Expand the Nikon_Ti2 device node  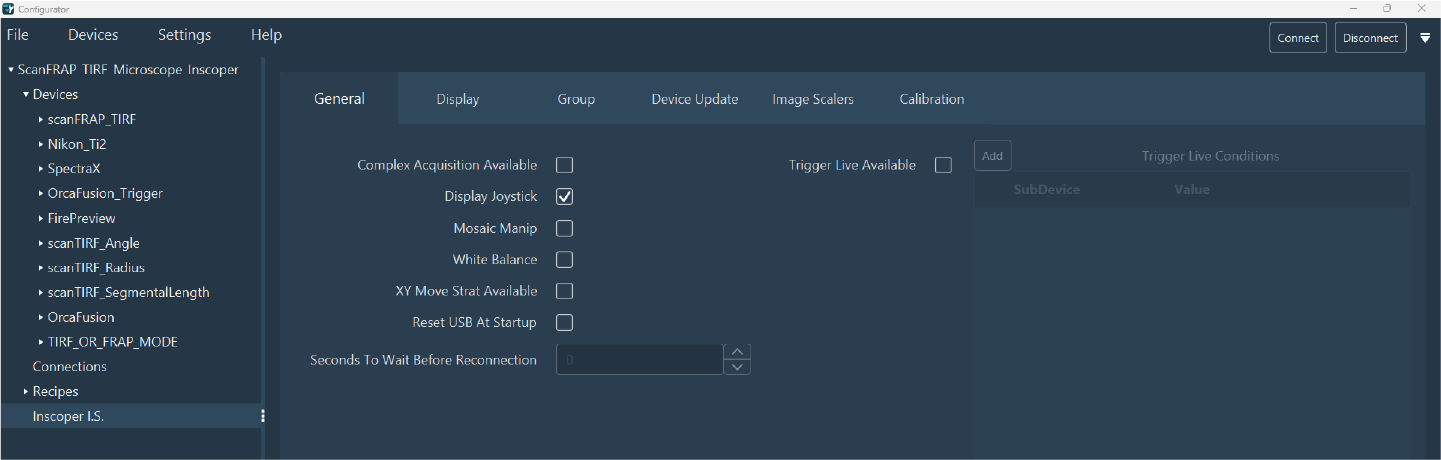(x=41, y=144)
